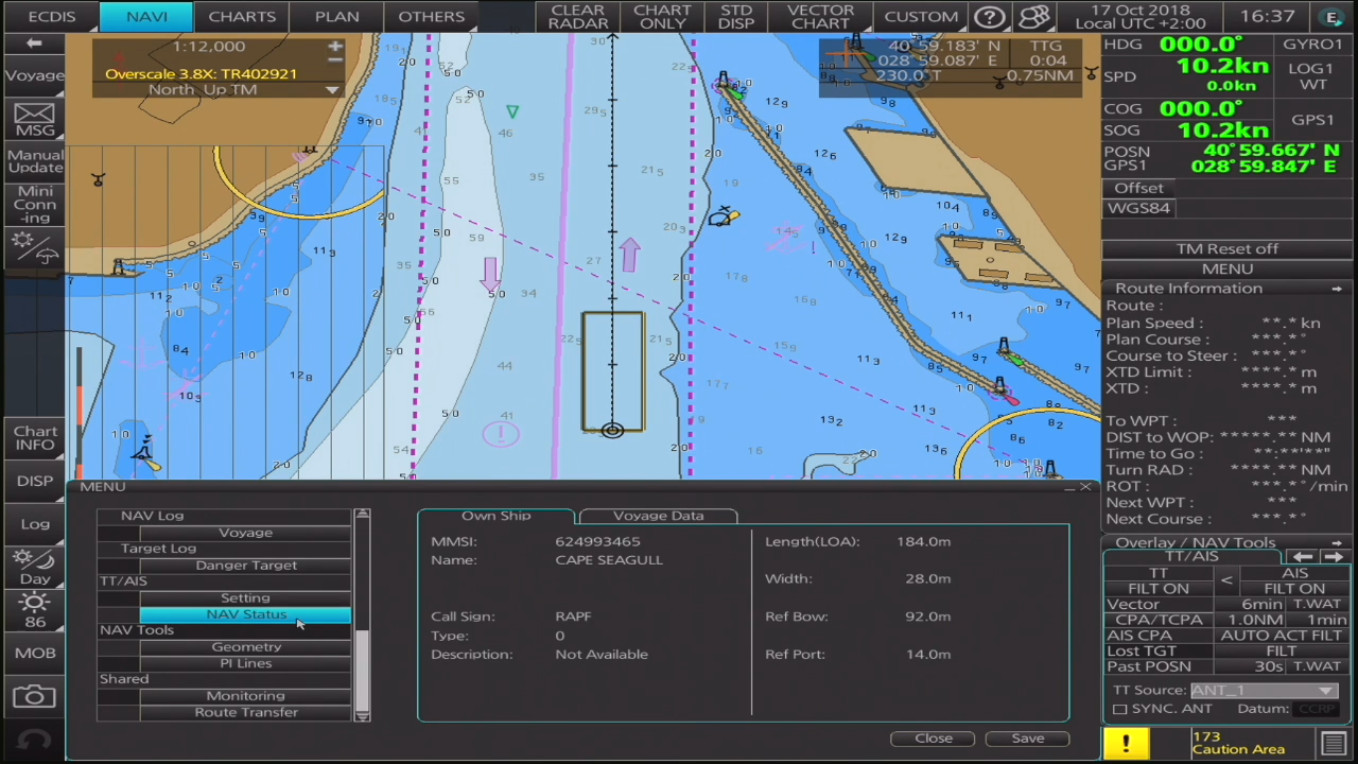1358x764 pixels.
Task: Open the yellow alert warning icon
Action: (1126, 743)
